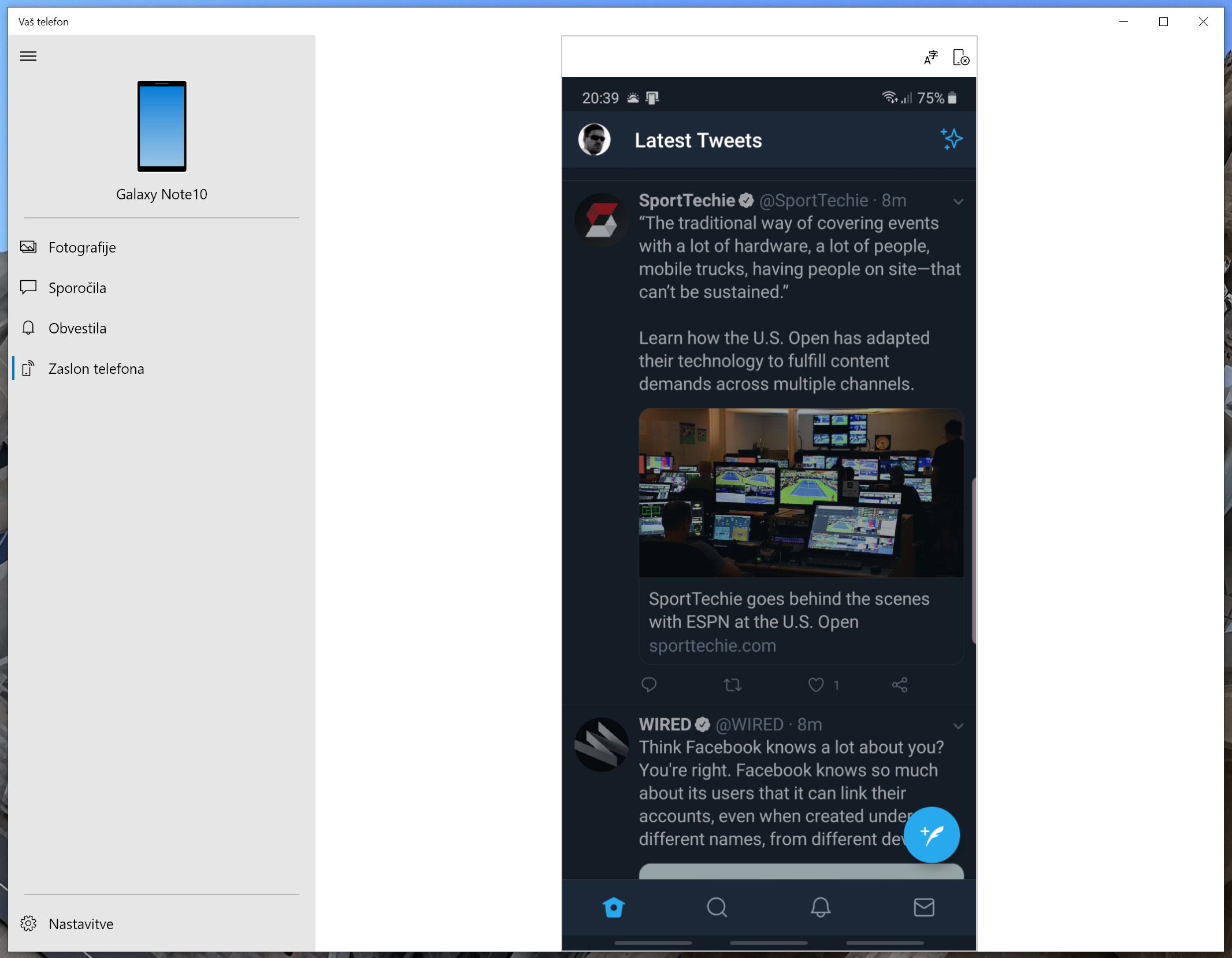Open Fotografije section in sidebar

[x=82, y=247]
